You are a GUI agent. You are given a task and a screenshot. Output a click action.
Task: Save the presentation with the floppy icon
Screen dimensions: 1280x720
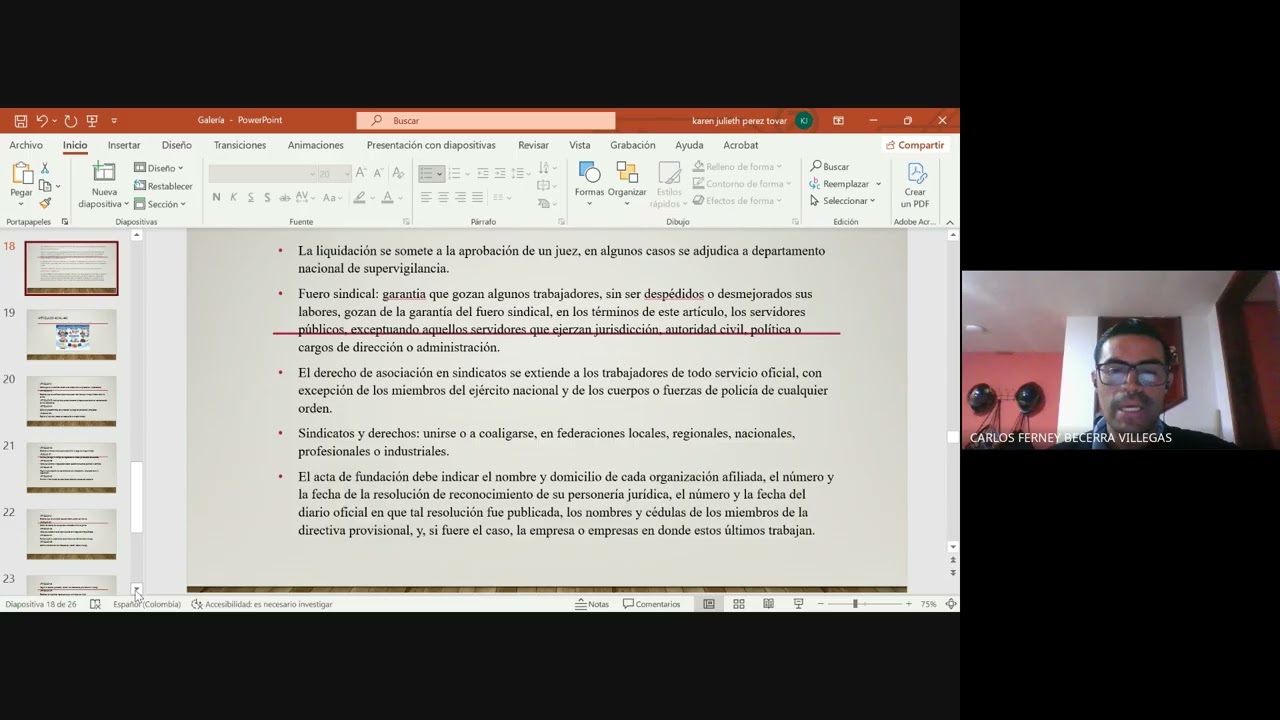(20, 121)
